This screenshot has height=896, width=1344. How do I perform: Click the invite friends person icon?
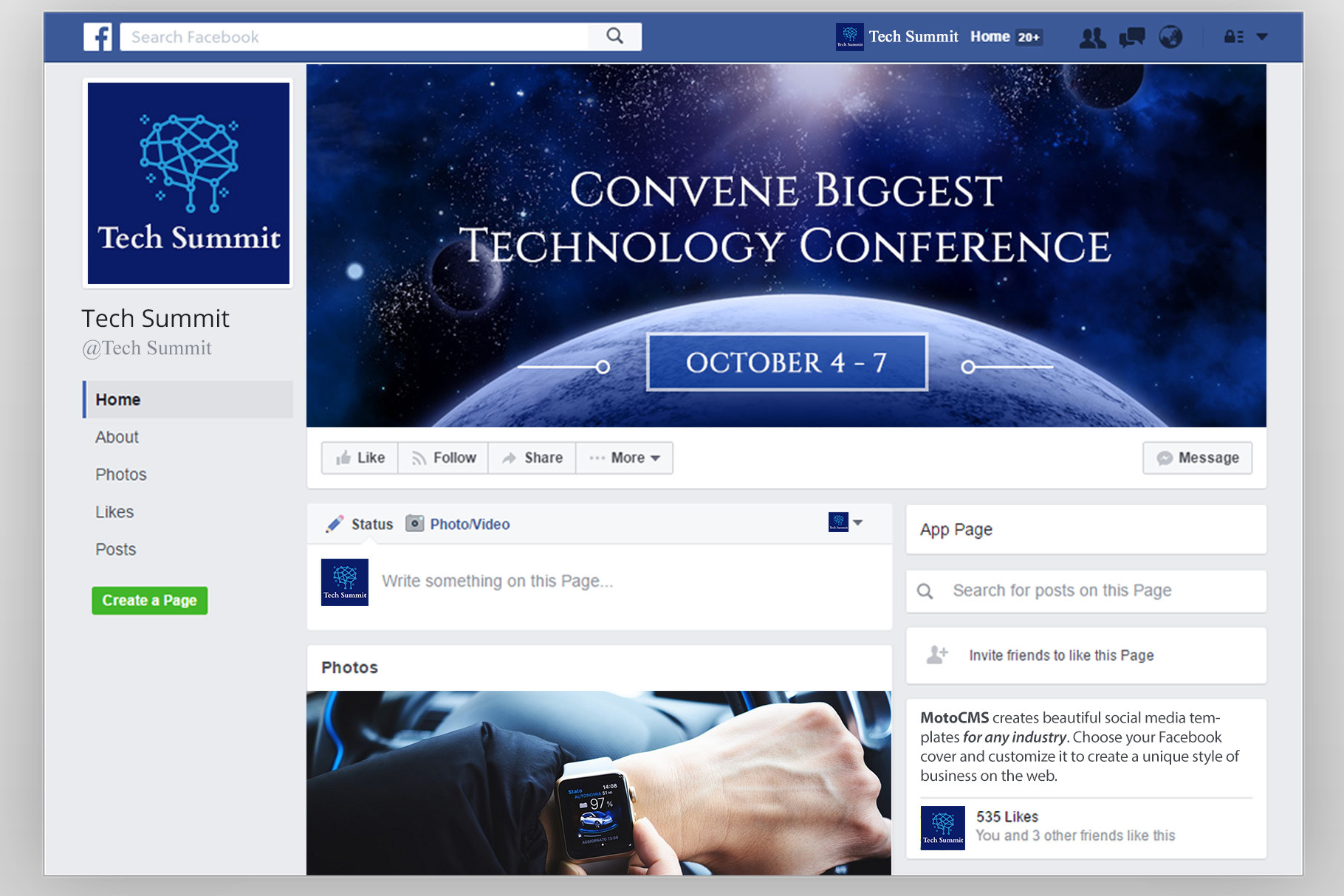(937, 655)
